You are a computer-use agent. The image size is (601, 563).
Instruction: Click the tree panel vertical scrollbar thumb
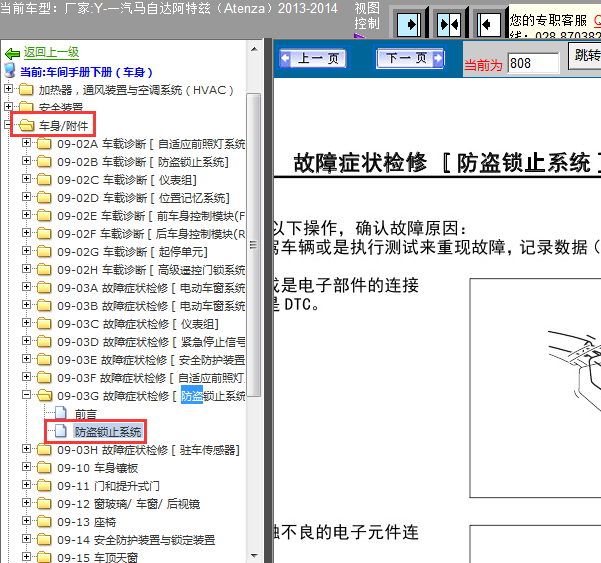pos(254,245)
